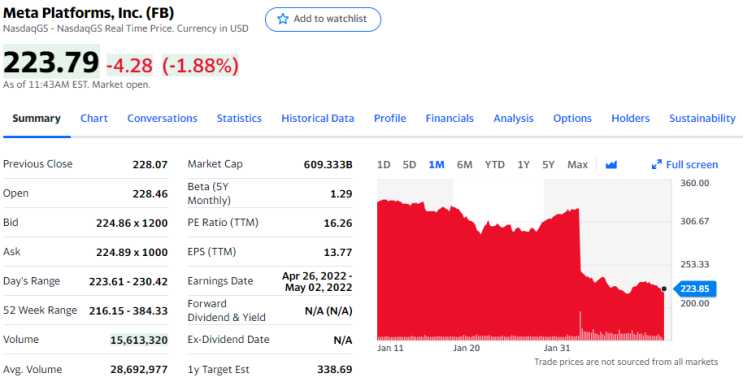Open the Chart tab

pos(94,118)
